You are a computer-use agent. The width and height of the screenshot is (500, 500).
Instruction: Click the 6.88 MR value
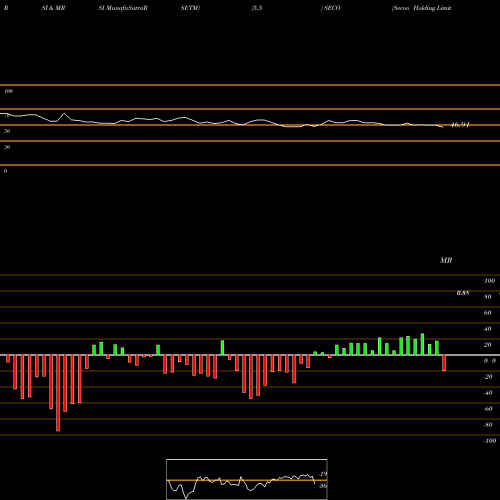click(463, 293)
